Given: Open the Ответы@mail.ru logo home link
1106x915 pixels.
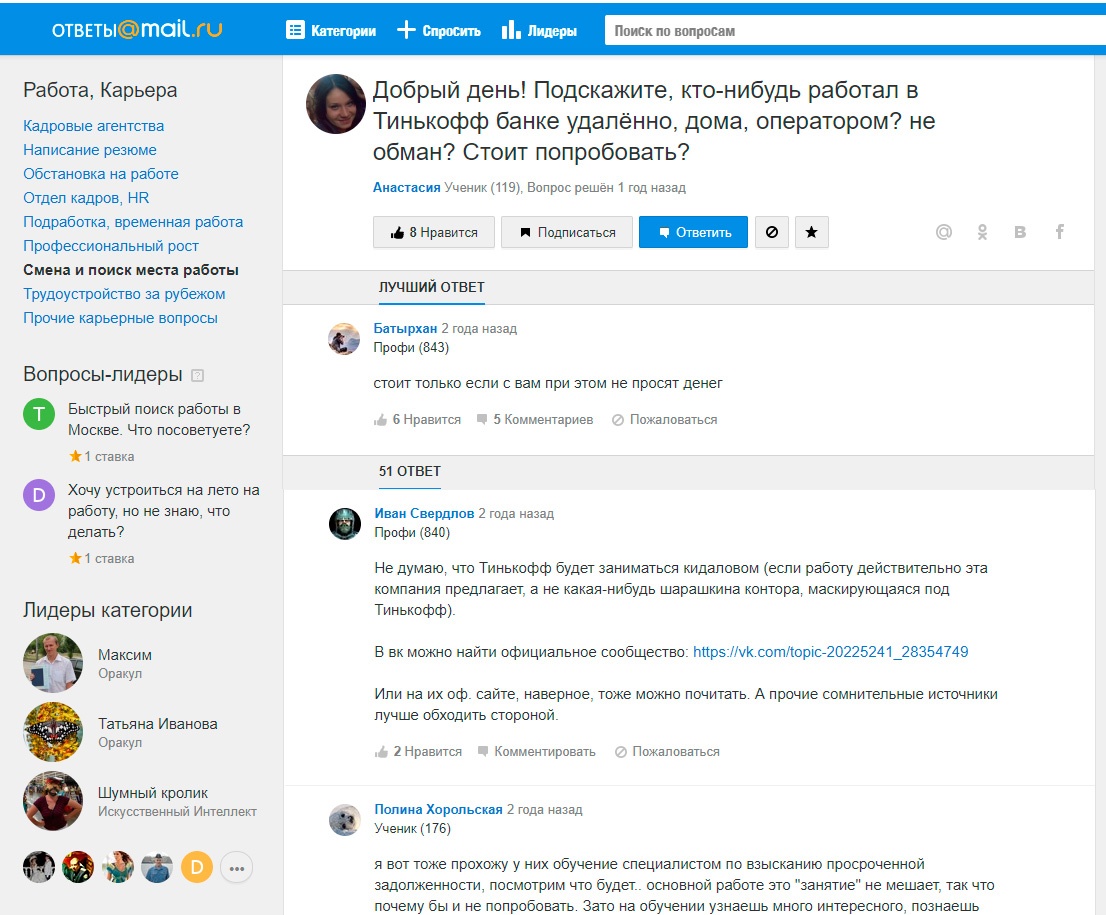Looking at the screenshot, I should (x=137, y=30).
